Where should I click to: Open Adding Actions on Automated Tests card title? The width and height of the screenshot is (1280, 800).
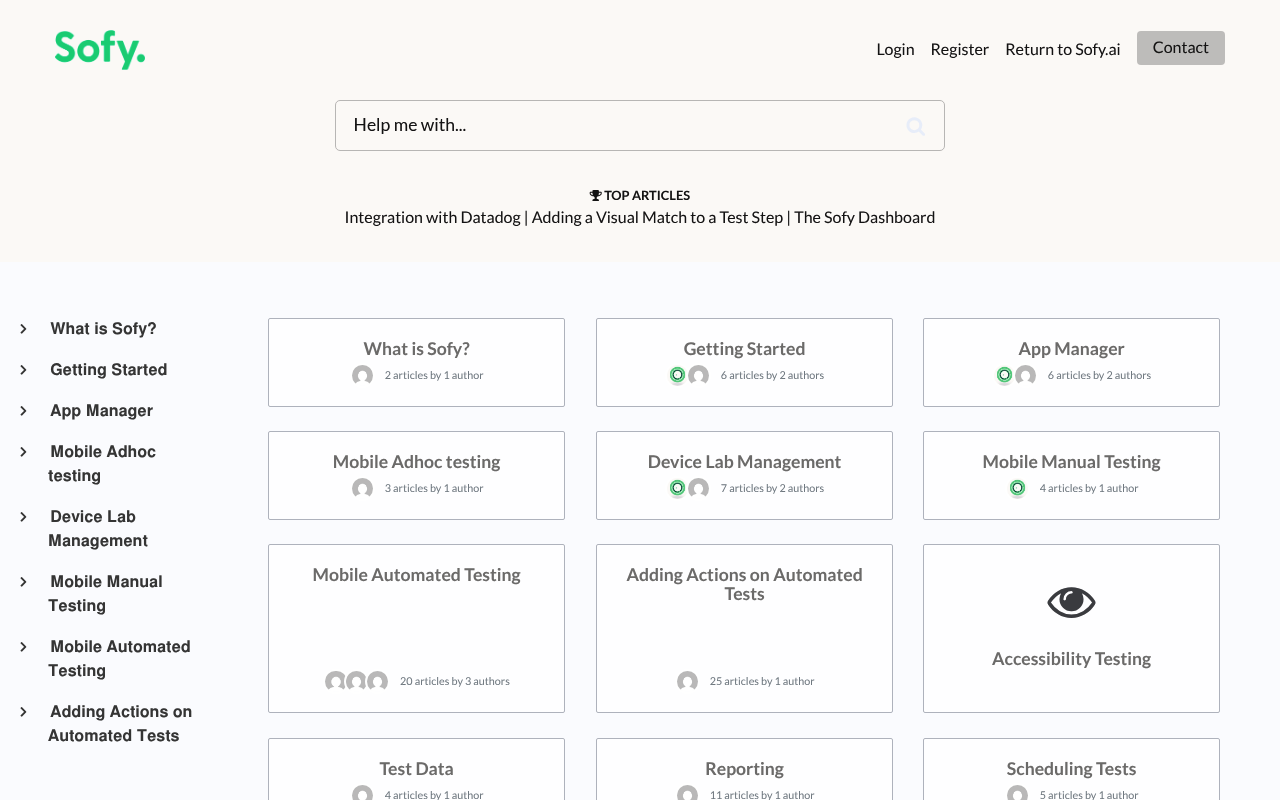[744, 584]
